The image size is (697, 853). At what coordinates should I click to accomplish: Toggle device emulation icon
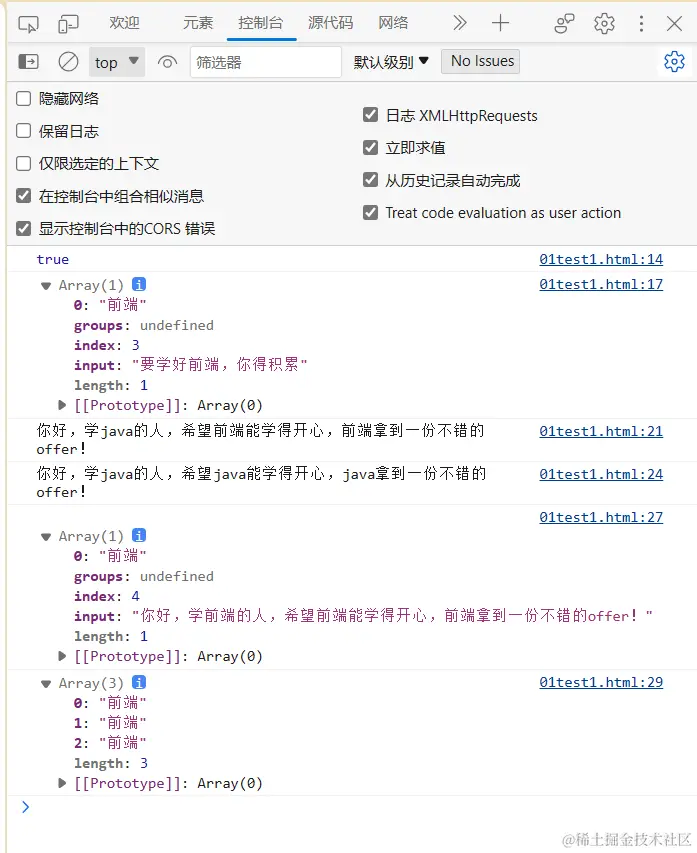[68, 23]
